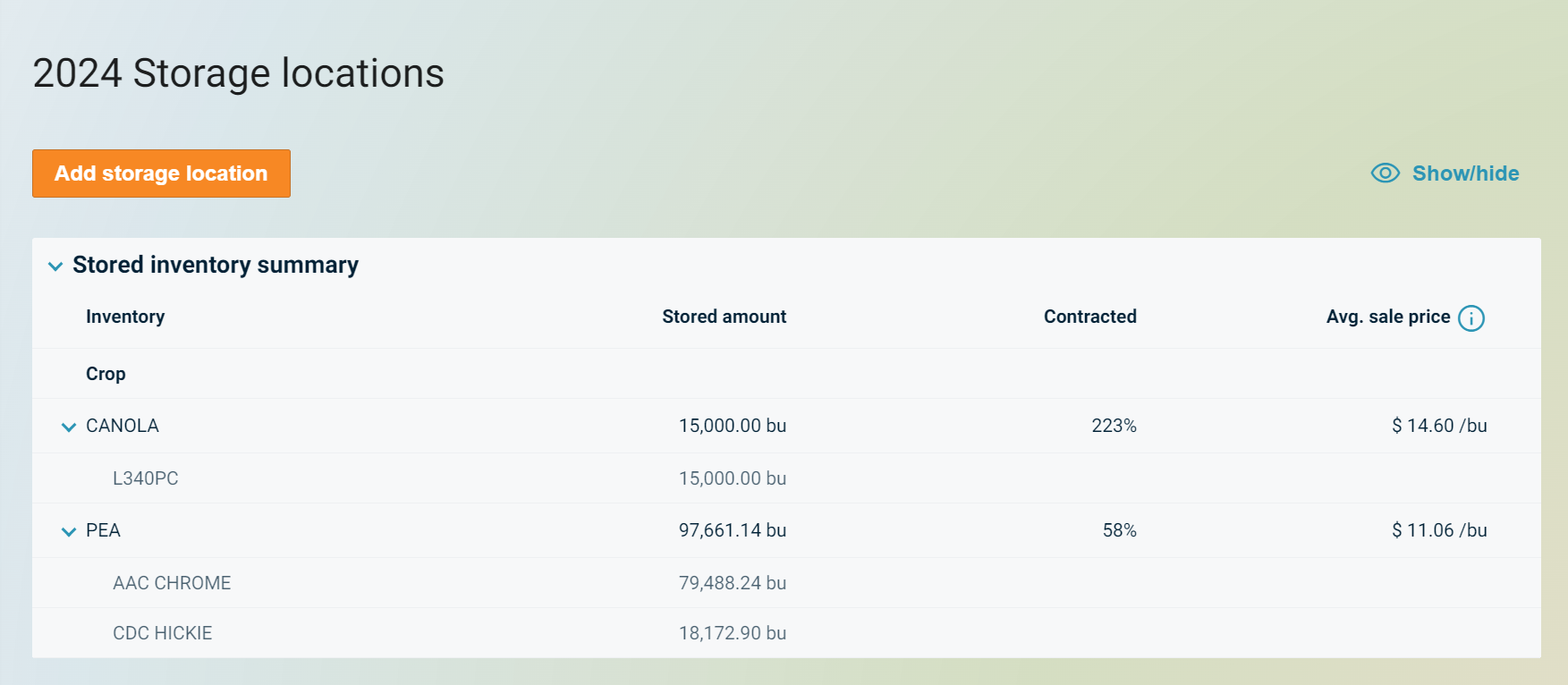
Task: Click the $ 14.60 /bu canola price
Action: tap(1438, 426)
